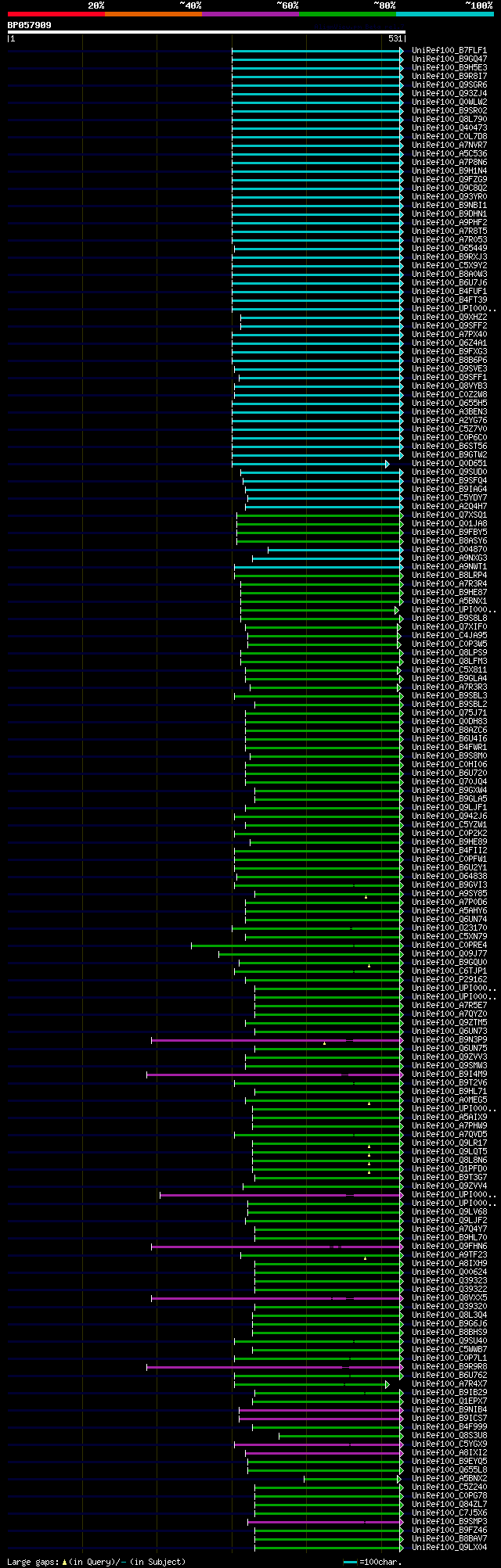
Task: Select the UniRef100_Q9LX04 label
Action: 449,1547
